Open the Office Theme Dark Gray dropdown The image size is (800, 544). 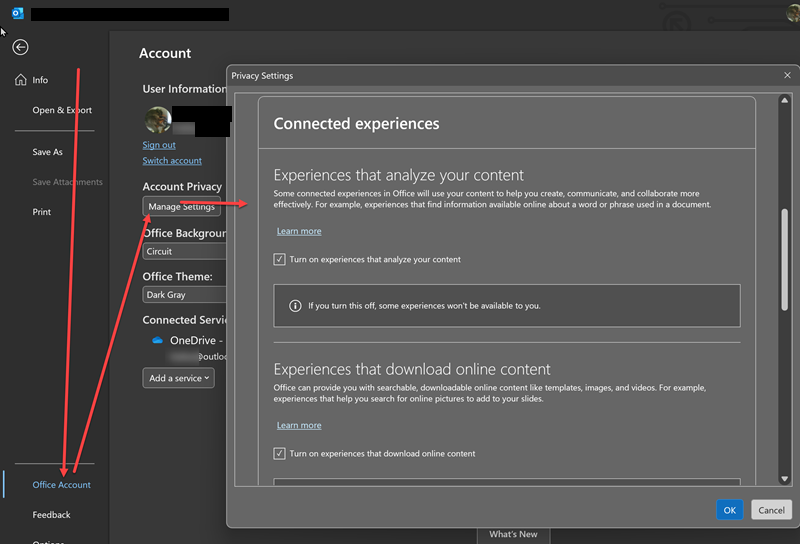point(185,295)
